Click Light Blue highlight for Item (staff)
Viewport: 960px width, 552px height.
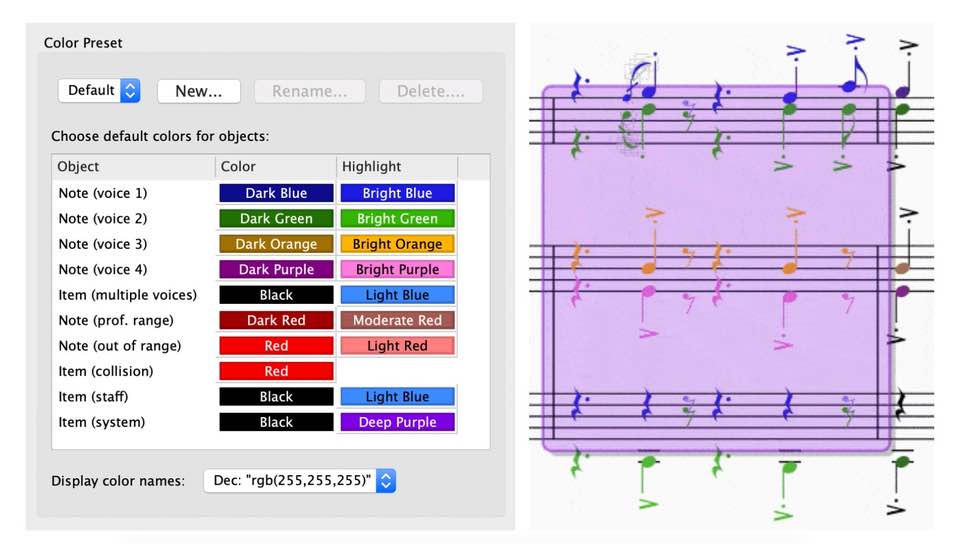(x=397, y=397)
